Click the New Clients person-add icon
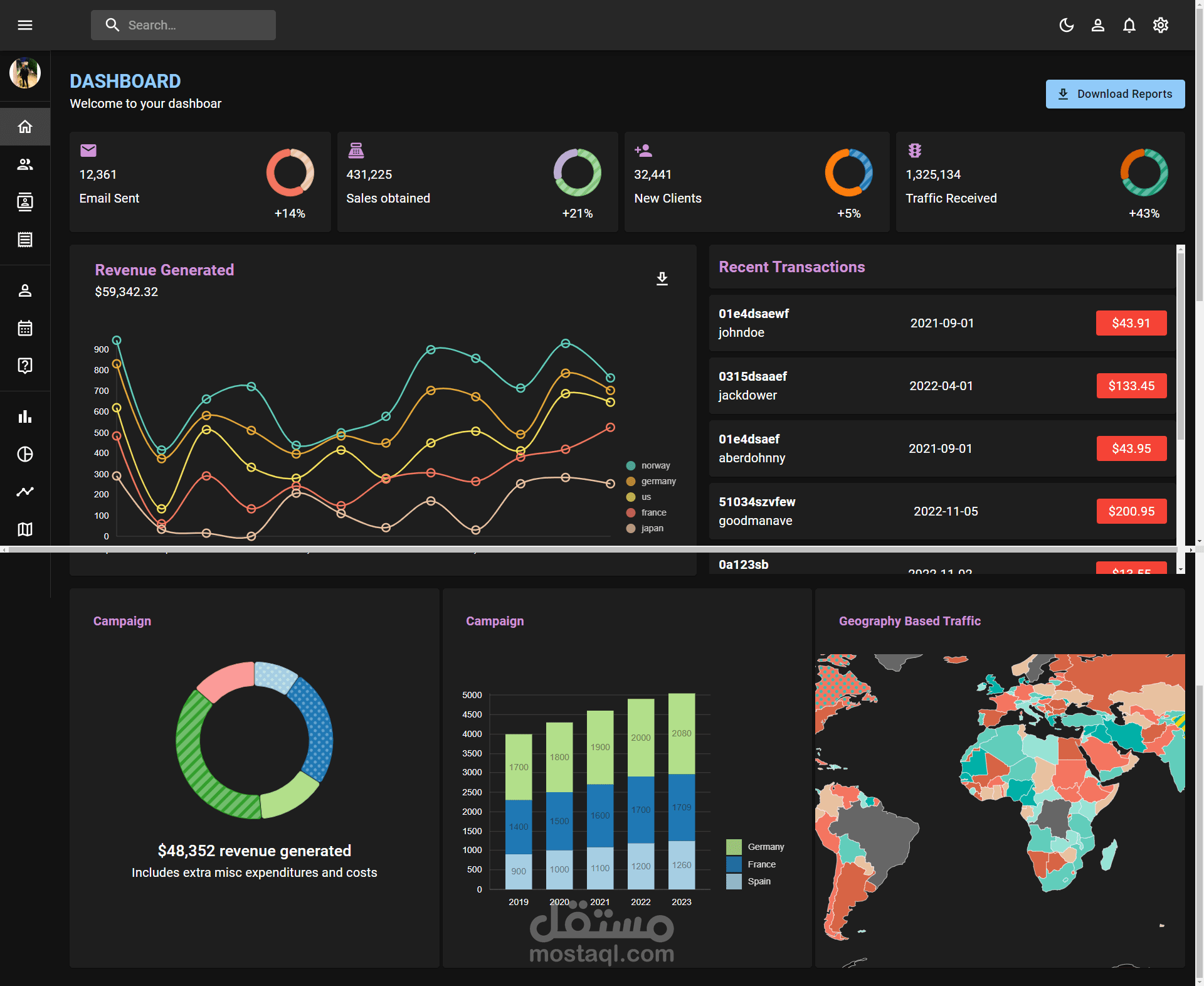The width and height of the screenshot is (1204, 986). pos(643,151)
